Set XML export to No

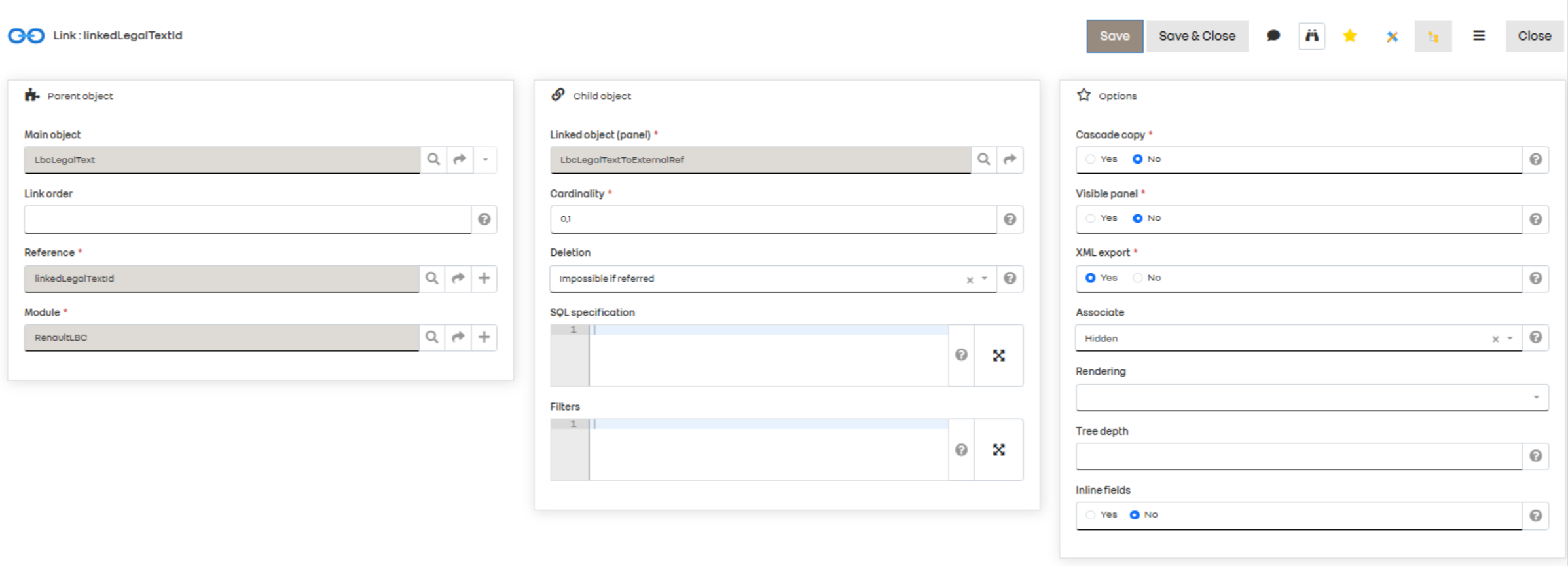tap(1138, 278)
